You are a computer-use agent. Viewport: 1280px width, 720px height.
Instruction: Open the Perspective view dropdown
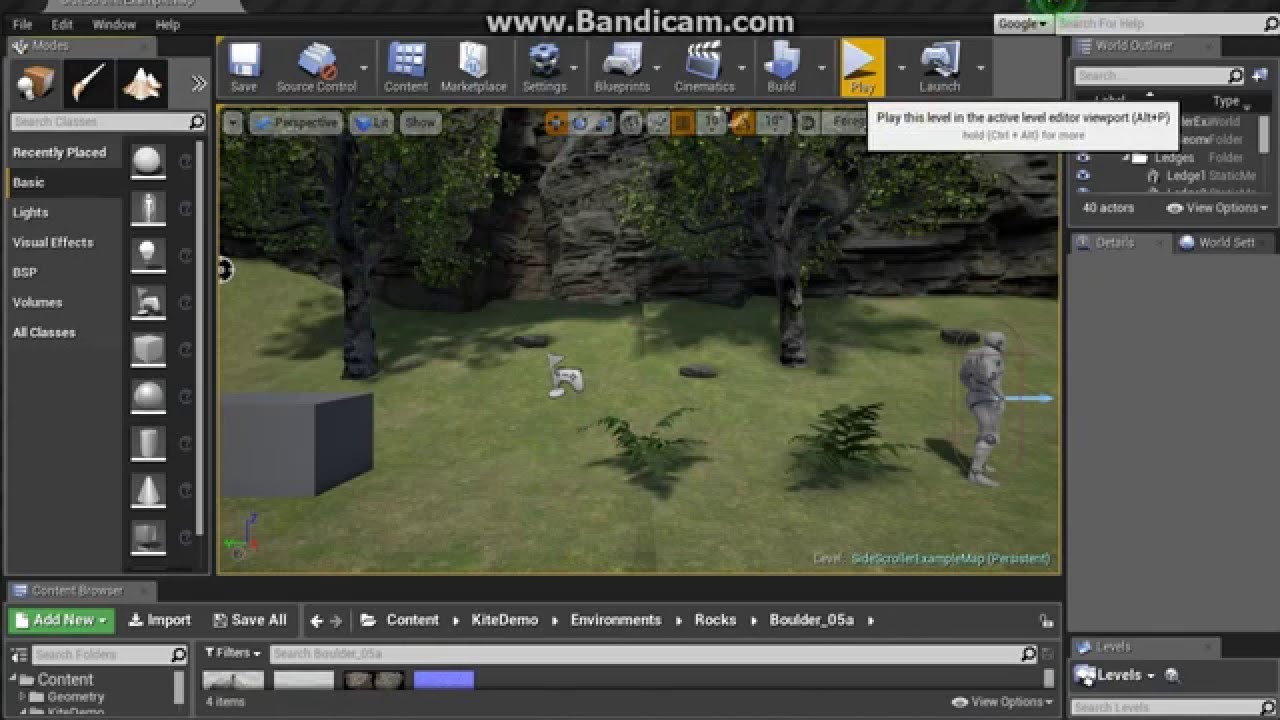[x=296, y=123]
